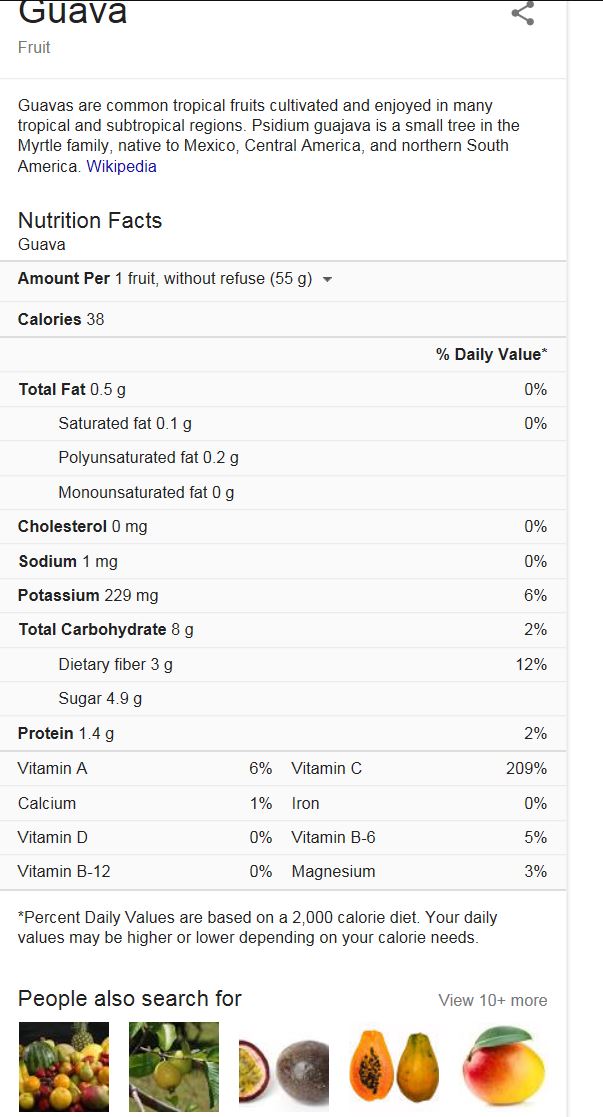Select the mixed fruits thumbnail
This screenshot has height=1117, width=603.
[63, 1066]
